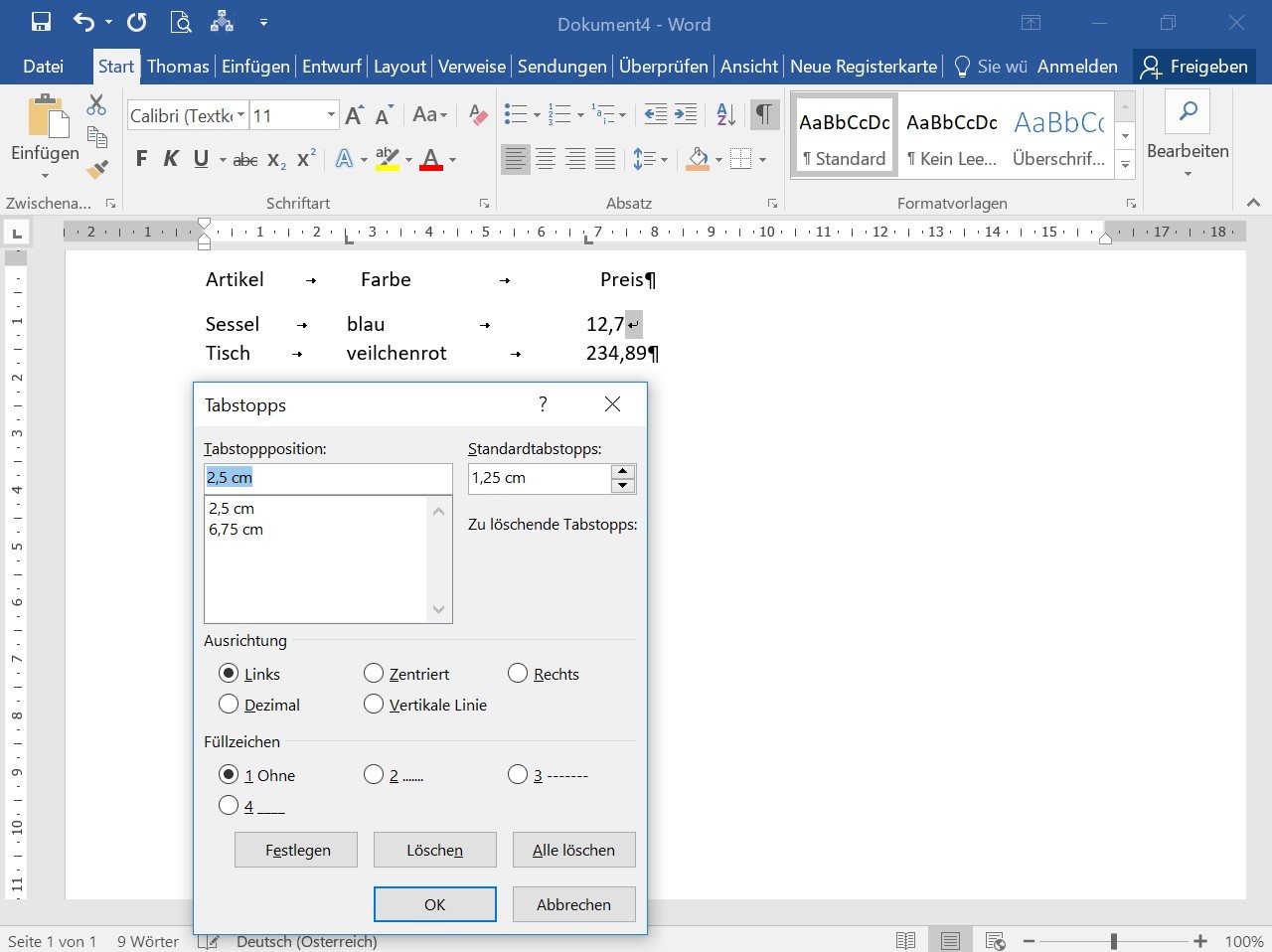Select the center alignment icon

[x=545, y=159]
